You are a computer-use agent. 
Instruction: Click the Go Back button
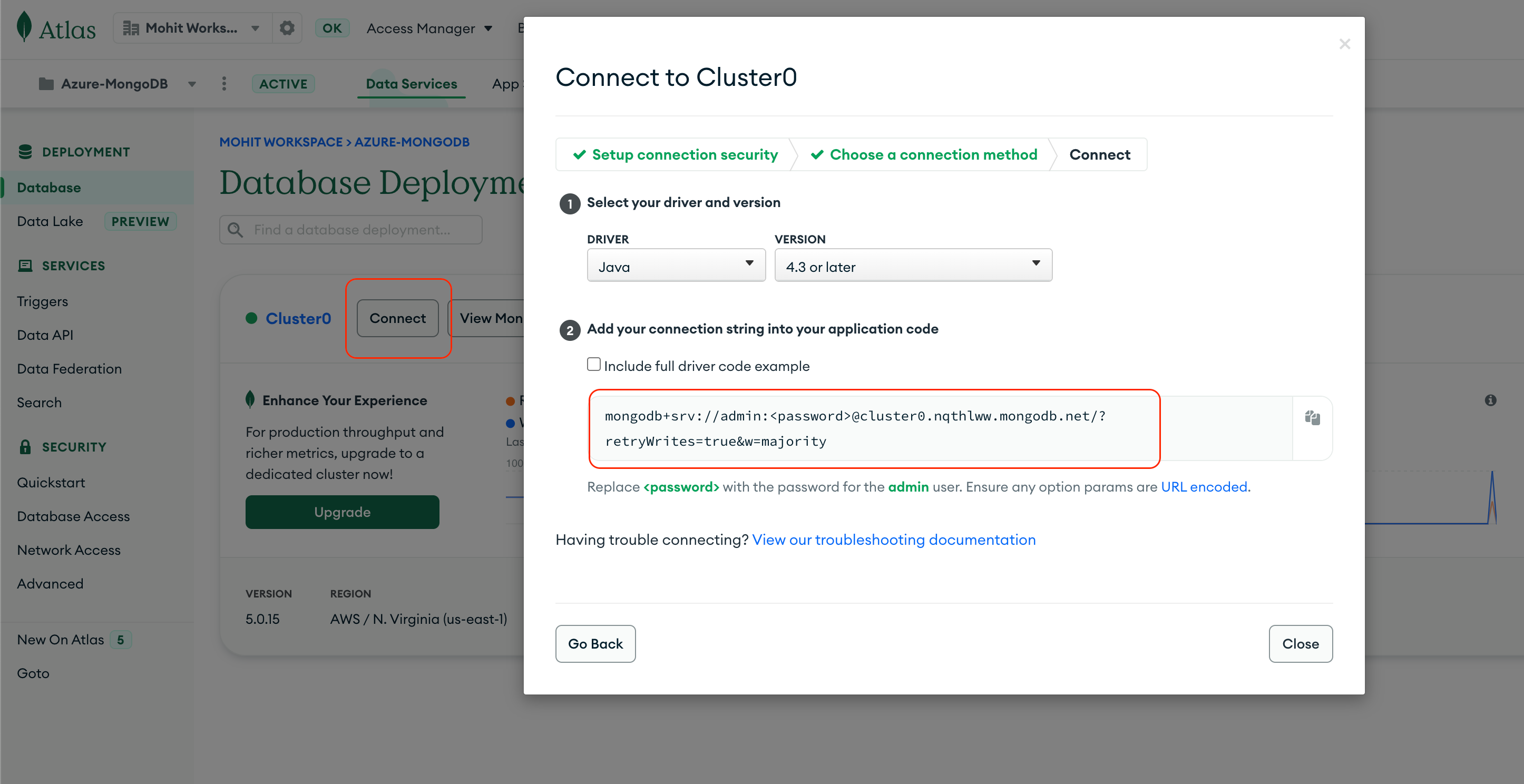(595, 644)
